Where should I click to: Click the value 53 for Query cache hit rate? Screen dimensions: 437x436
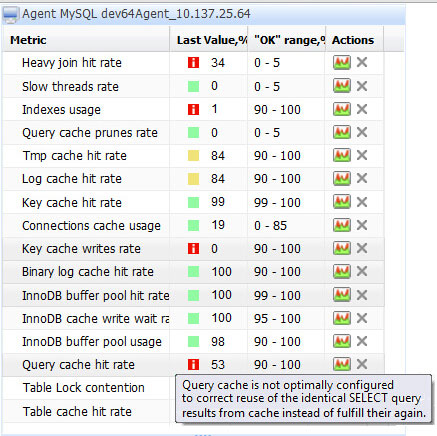(x=218, y=365)
